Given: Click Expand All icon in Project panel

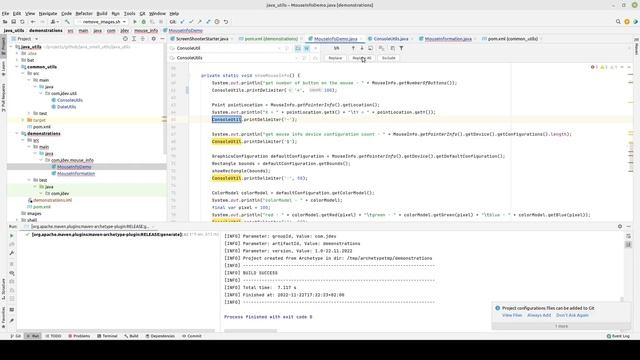Looking at the screenshot, I should pyautogui.click(x=134, y=39).
